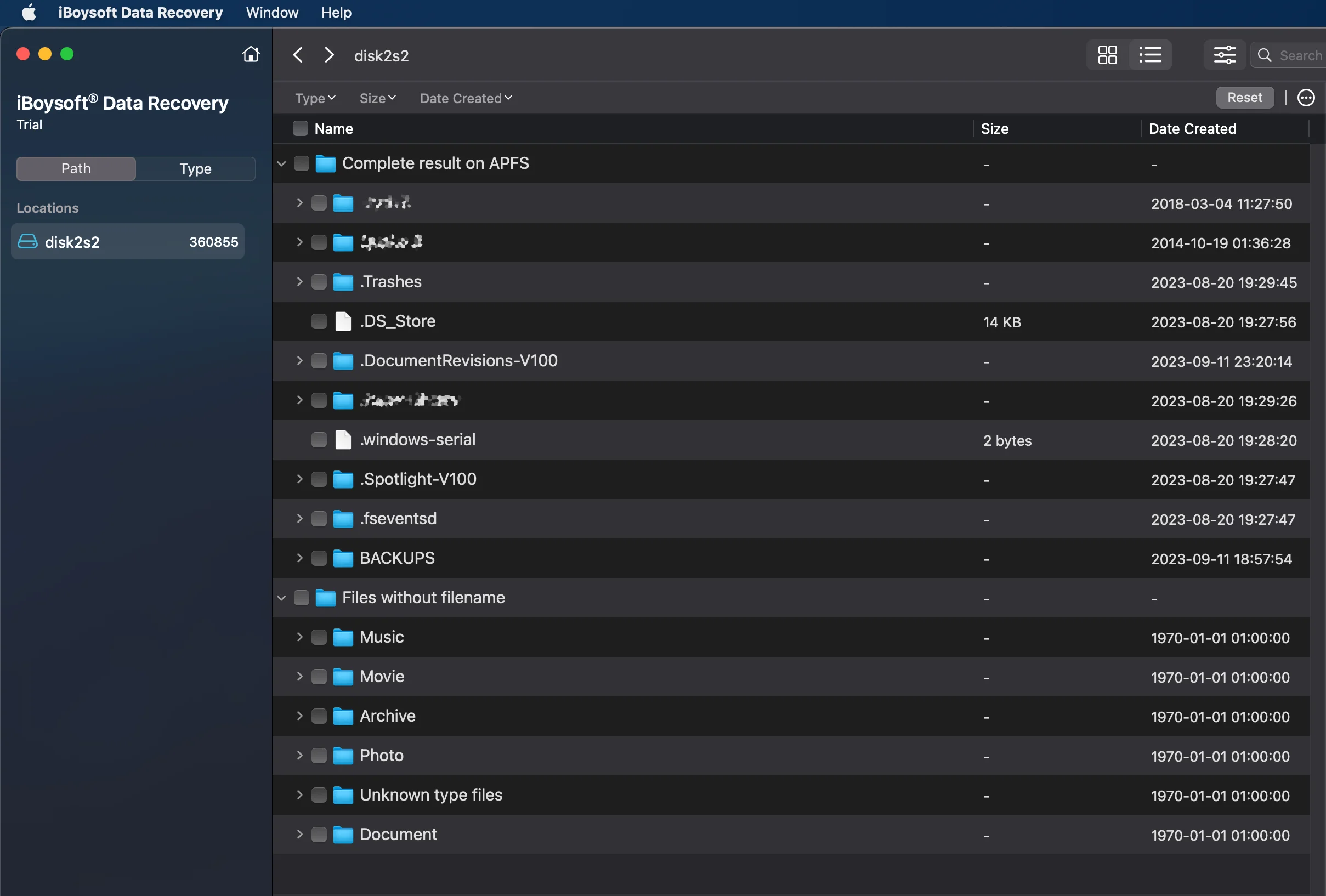Expand the .Trashes folder
The height and width of the screenshot is (896, 1326).
coord(299,282)
